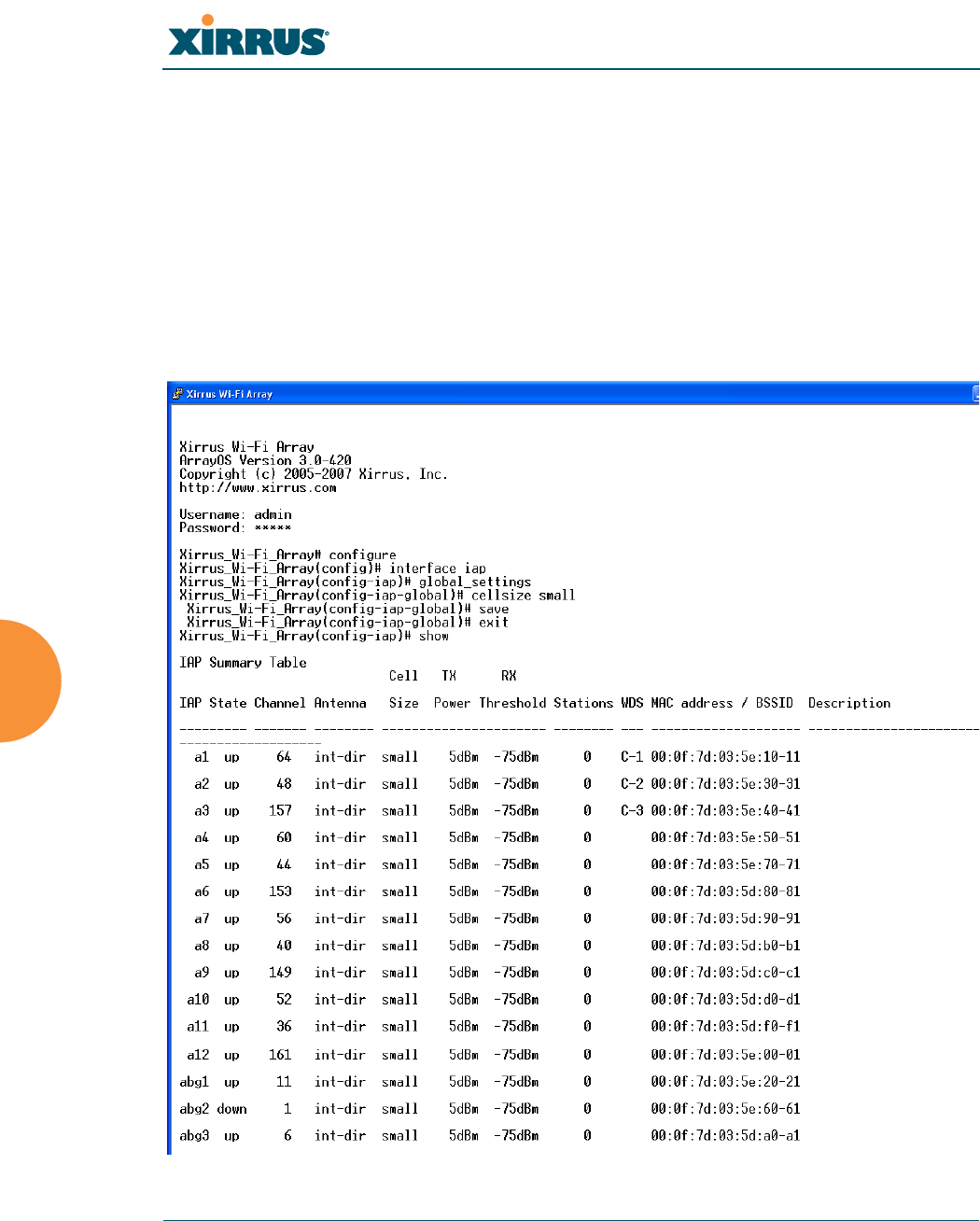Click channel '149' in row a9
The width and height of the screenshot is (980, 1221).
point(280,974)
